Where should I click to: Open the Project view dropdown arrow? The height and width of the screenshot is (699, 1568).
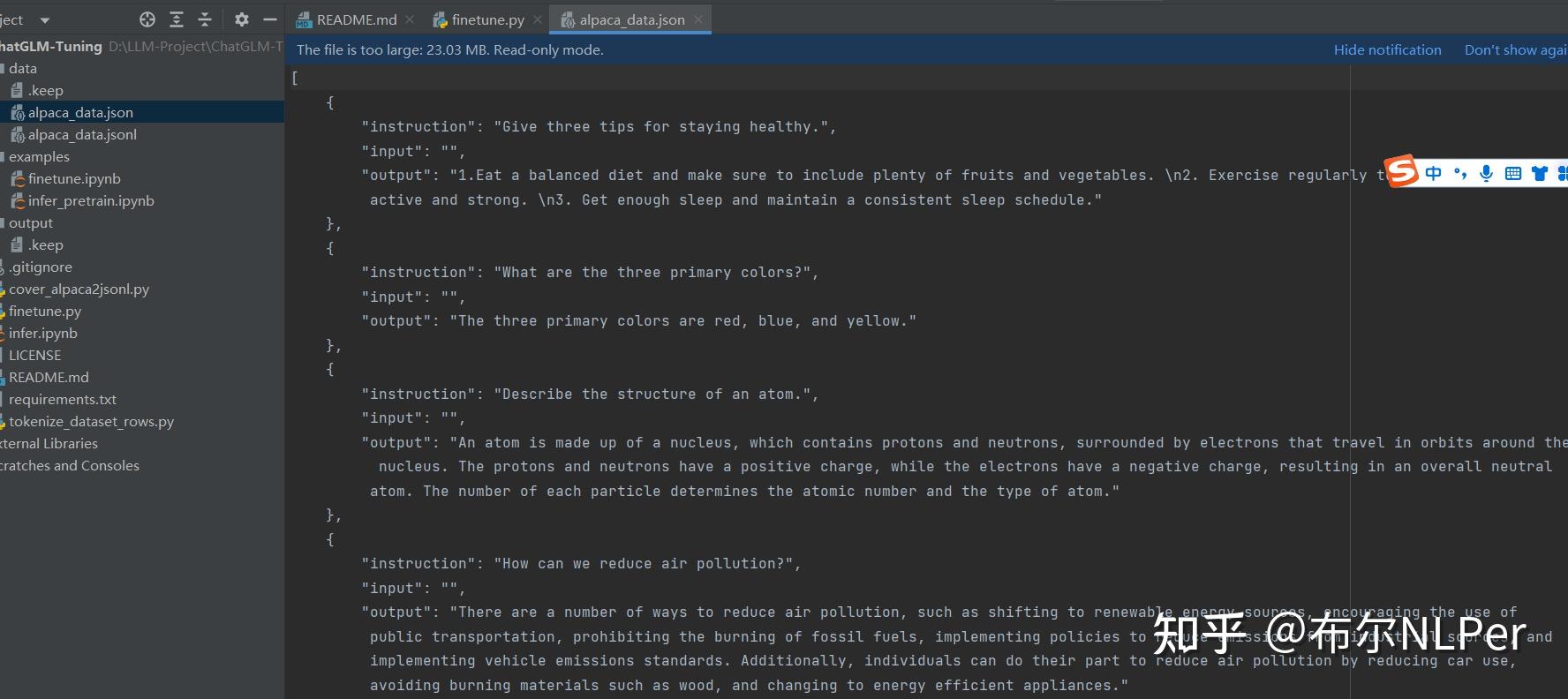(x=45, y=19)
